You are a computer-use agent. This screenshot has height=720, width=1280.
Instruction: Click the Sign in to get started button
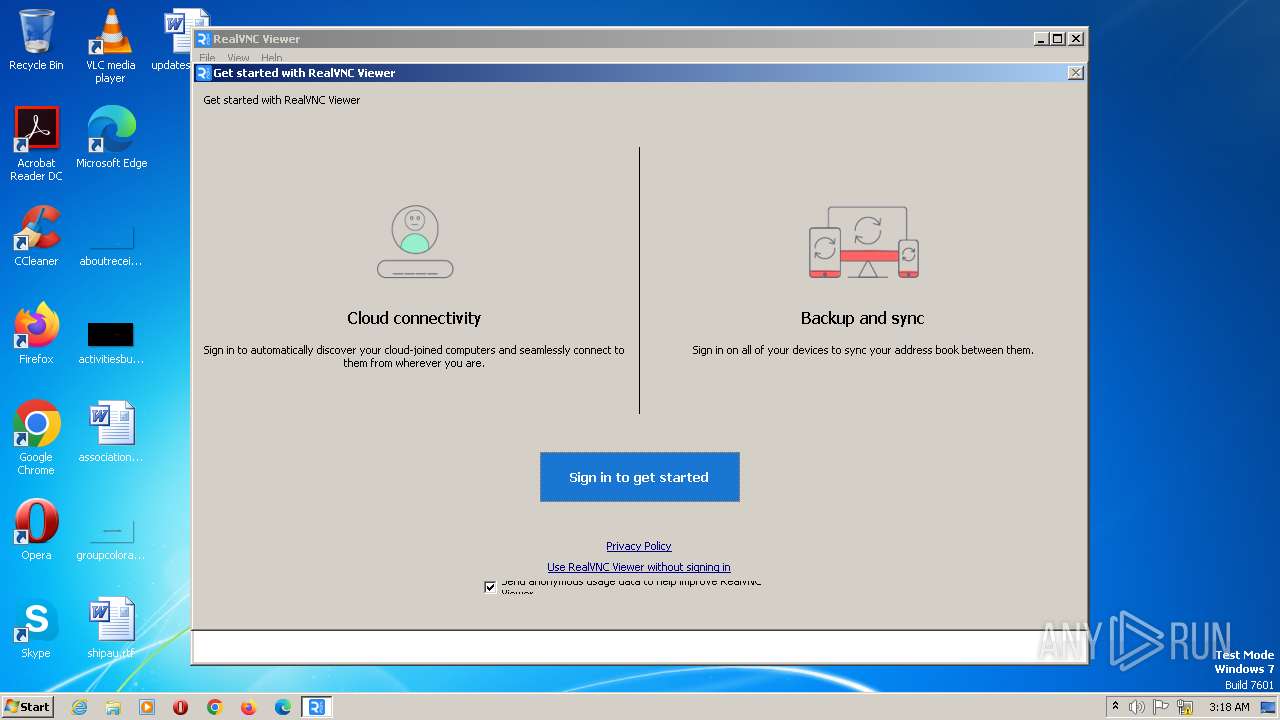click(x=639, y=477)
